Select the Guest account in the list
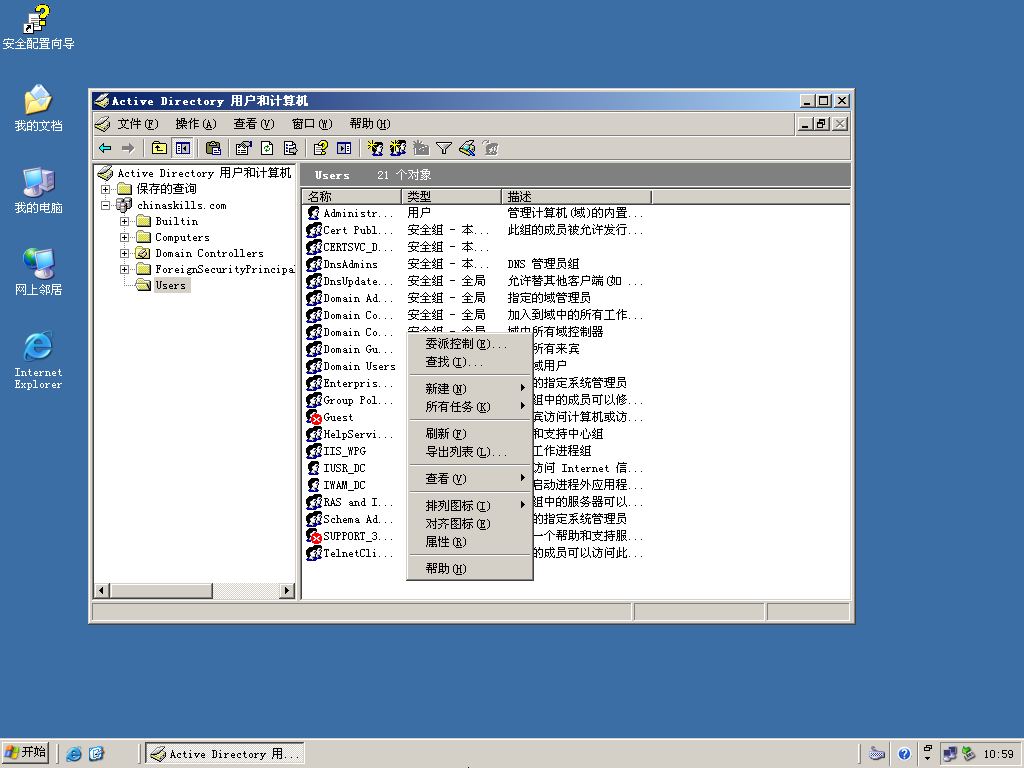This screenshot has height=768, width=1024. point(330,417)
